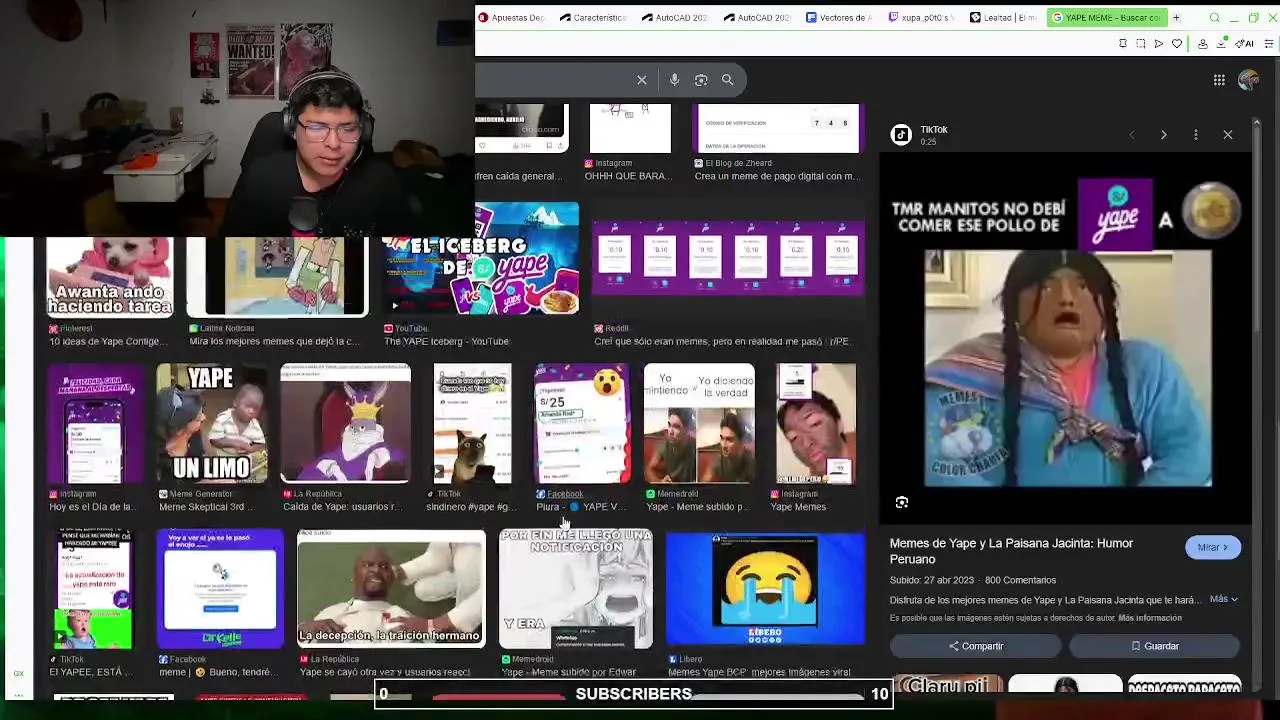Click the Compartir button
The width and height of the screenshot is (1280, 720).
pos(976,646)
